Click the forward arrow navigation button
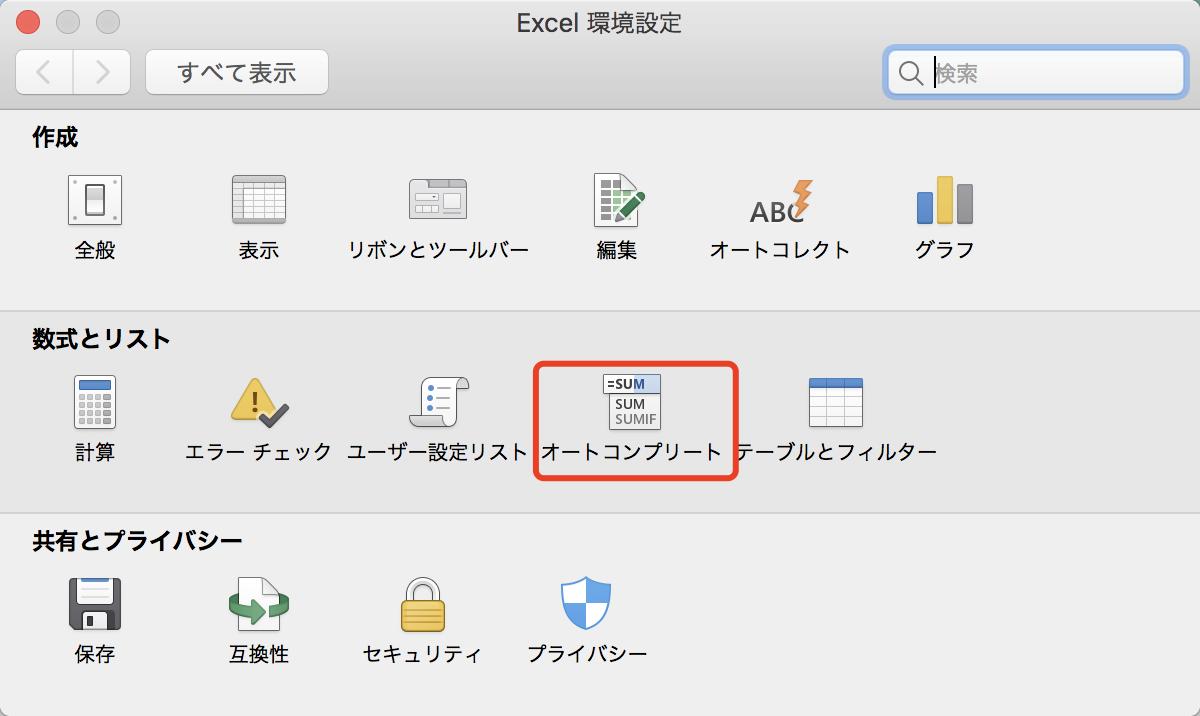This screenshot has height=716, width=1200. click(102, 72)
